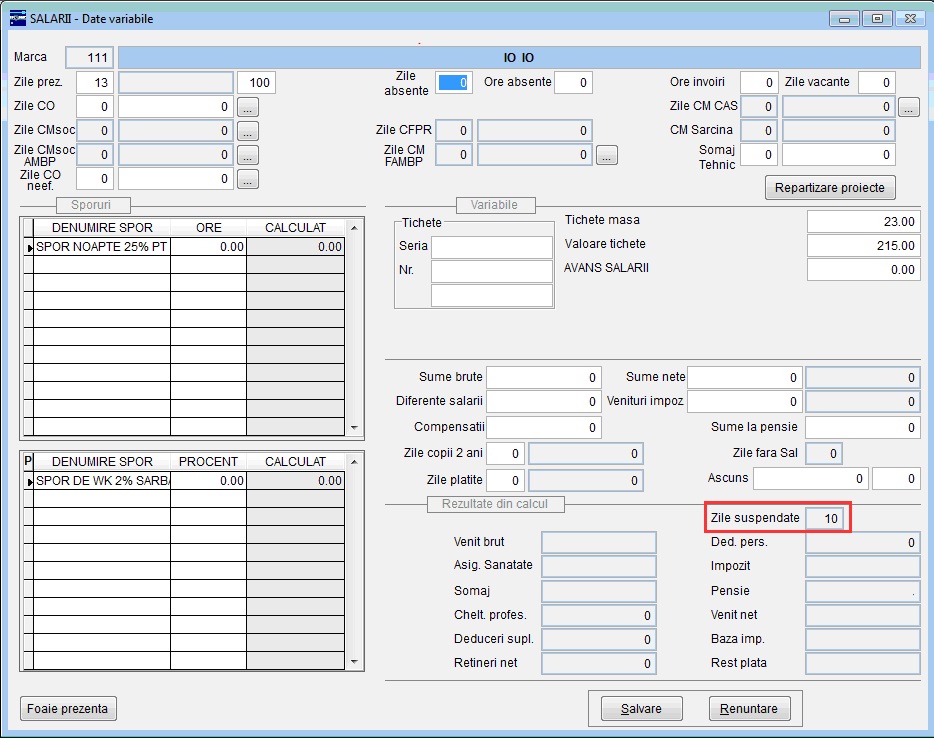Click the Zile CO neef. days field
The image size is (934, 738).
pos(95,179)
